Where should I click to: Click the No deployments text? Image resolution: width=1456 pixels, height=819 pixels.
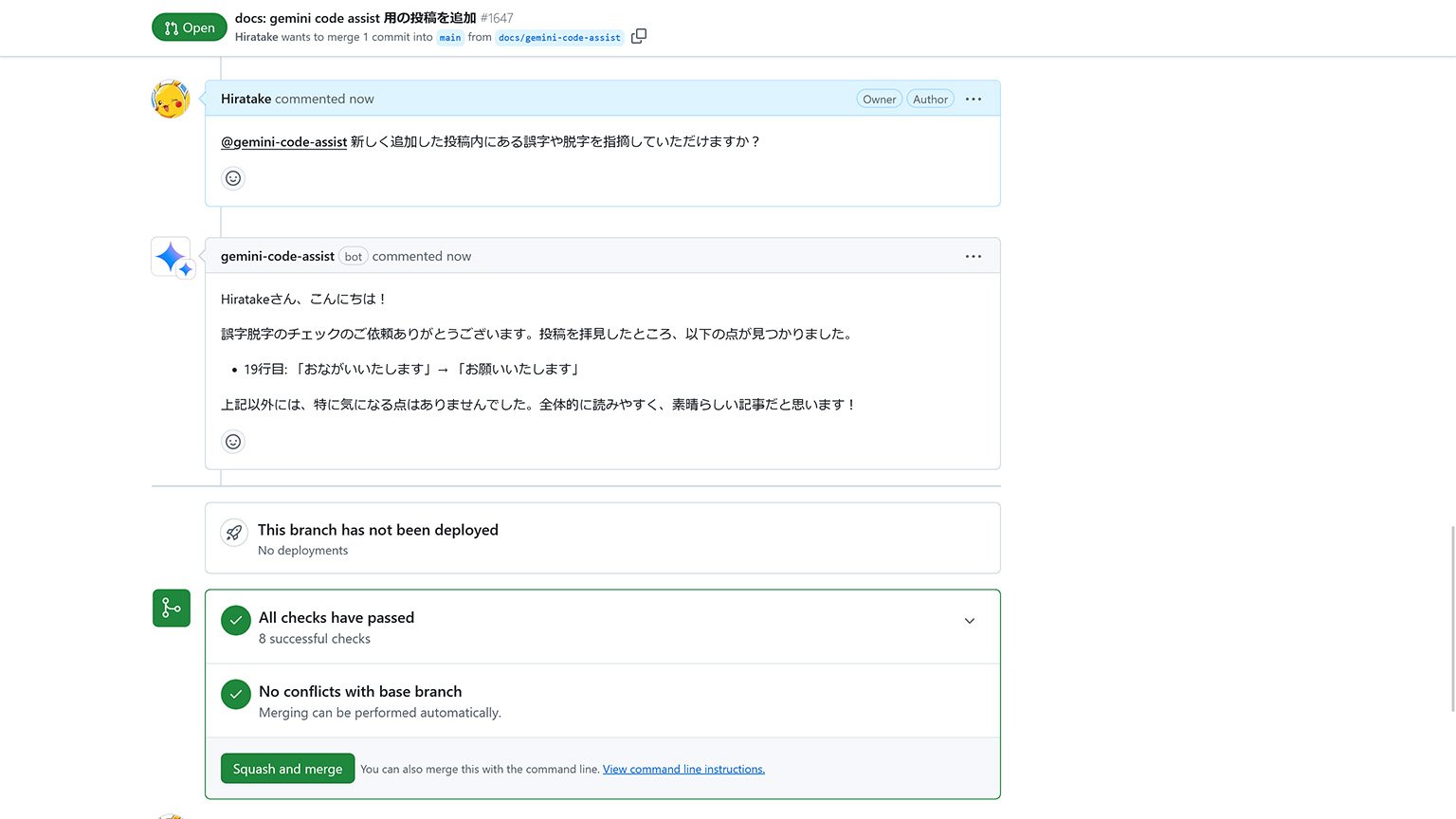tap(303, 551)
